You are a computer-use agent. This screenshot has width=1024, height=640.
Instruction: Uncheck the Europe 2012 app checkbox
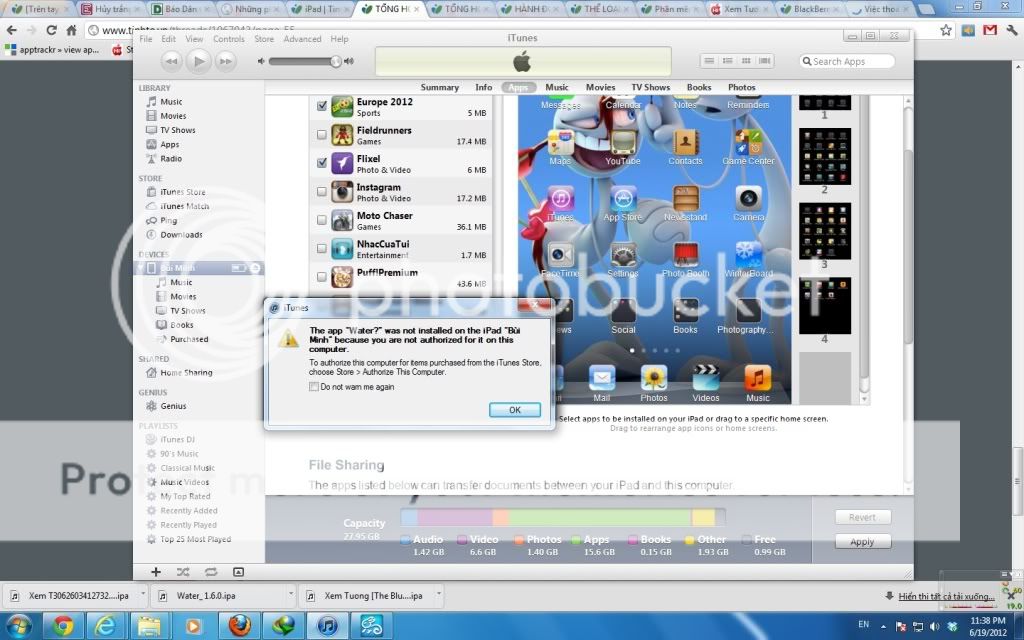pos(321,106)
